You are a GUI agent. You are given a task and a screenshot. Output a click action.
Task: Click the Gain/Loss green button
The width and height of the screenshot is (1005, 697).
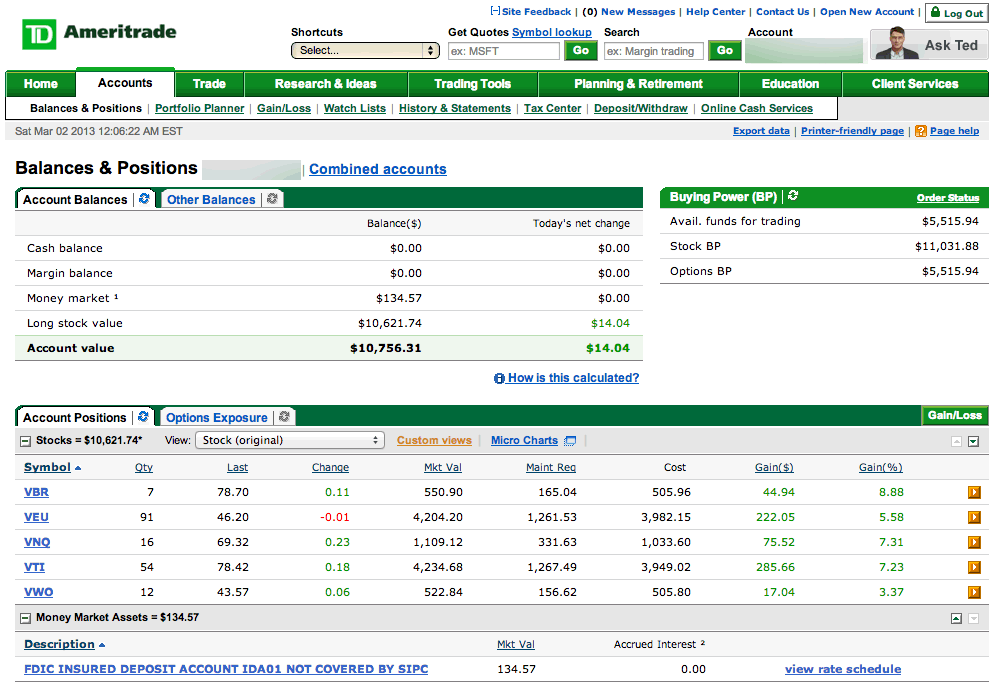(x=955, y=416)
